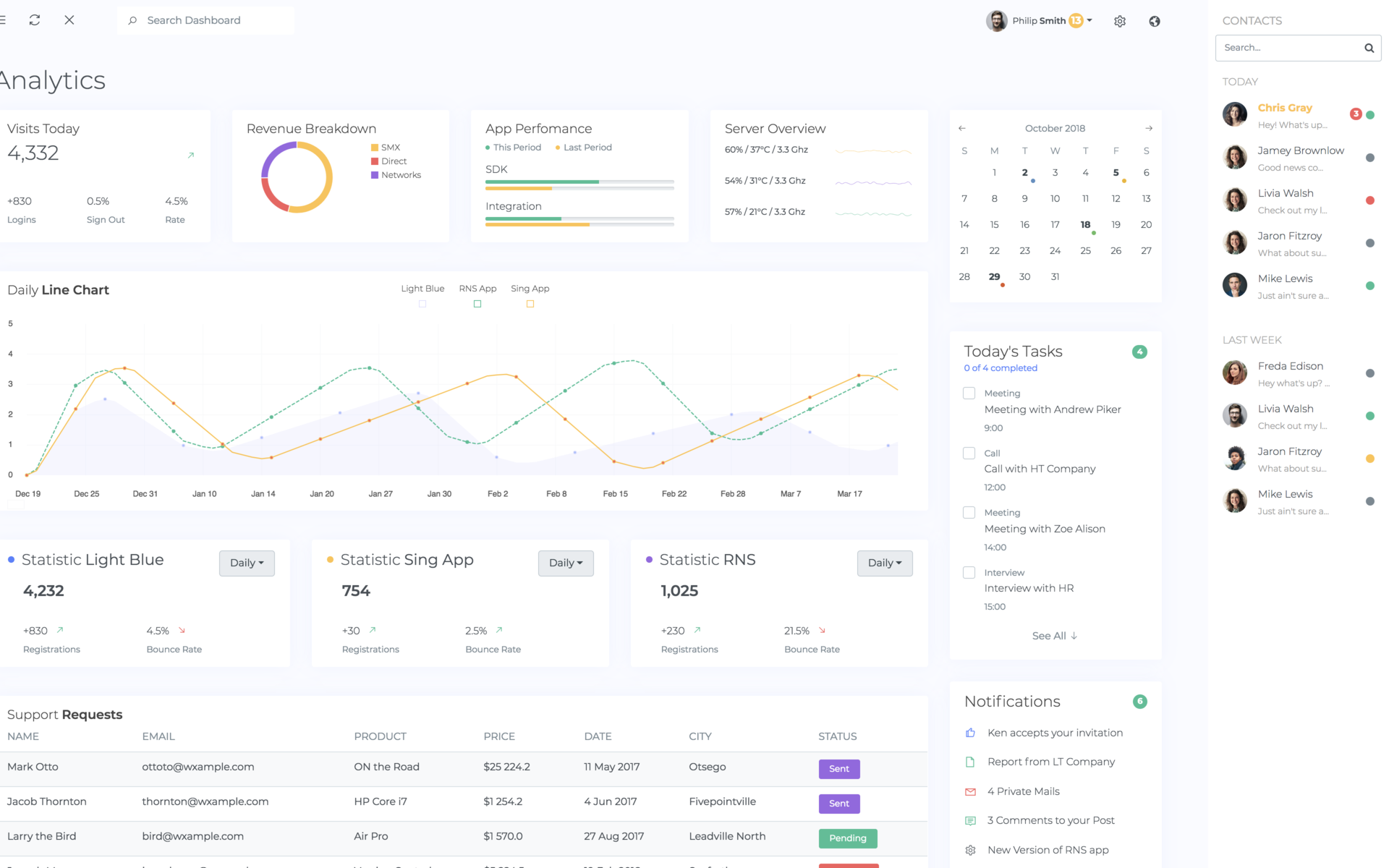This screenshot has width=1389, height=868.
Task: Select October 29 in calendar
Action: 995,277
